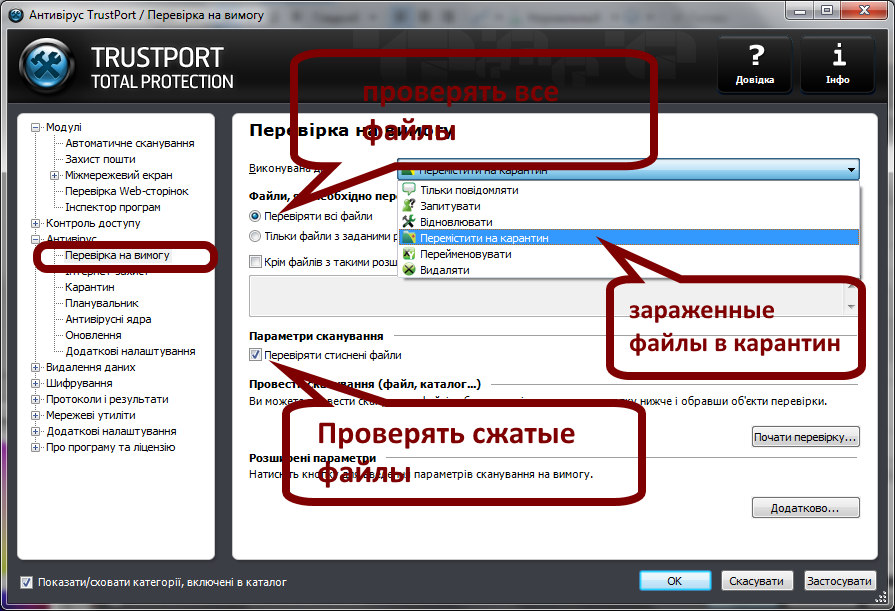Click the Почати перевірку button
The height and width of the screenshot is (611, 895).
[806, 435]
